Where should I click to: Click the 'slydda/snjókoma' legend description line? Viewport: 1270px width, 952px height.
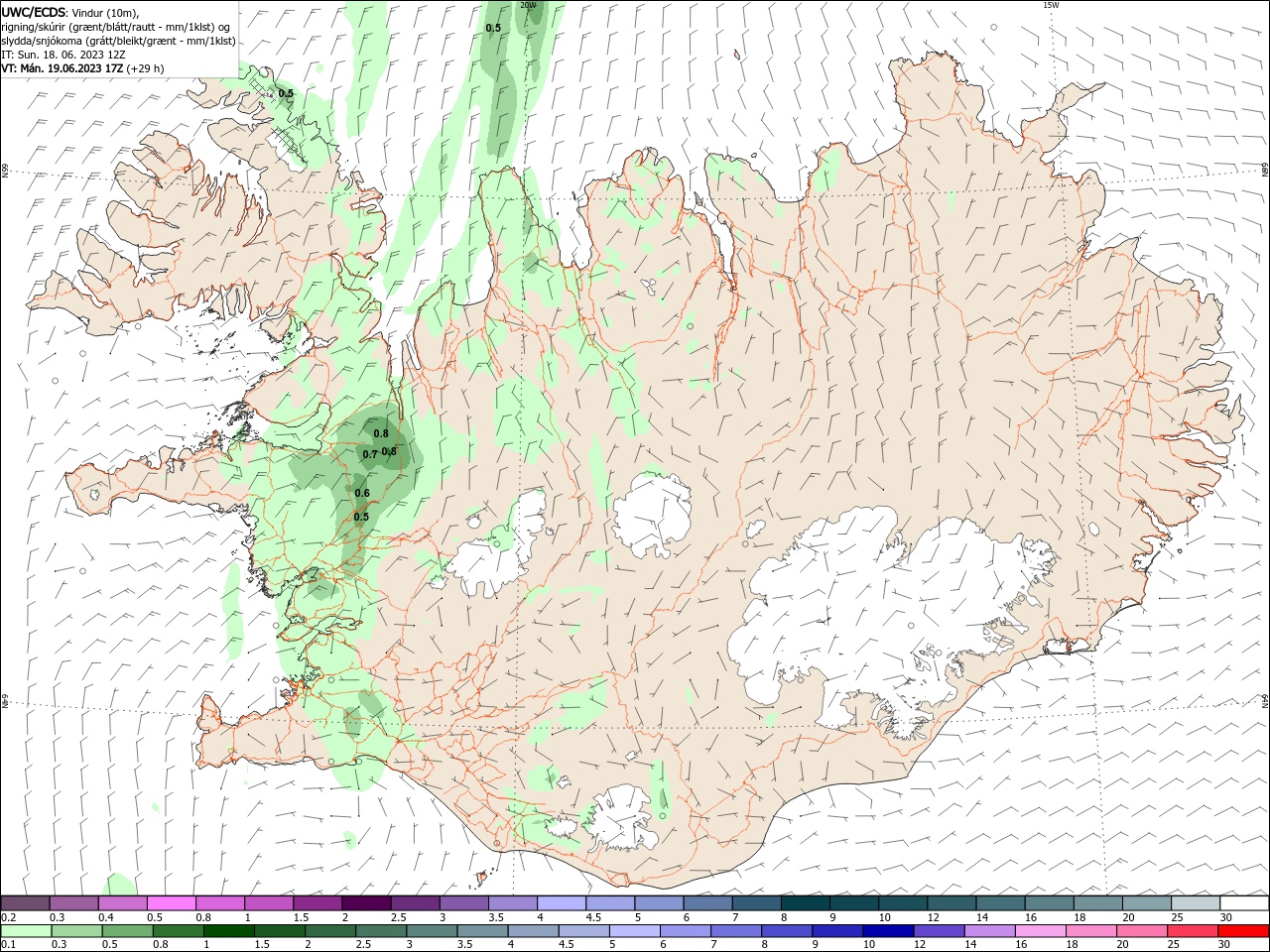click(x=118, y=41)
